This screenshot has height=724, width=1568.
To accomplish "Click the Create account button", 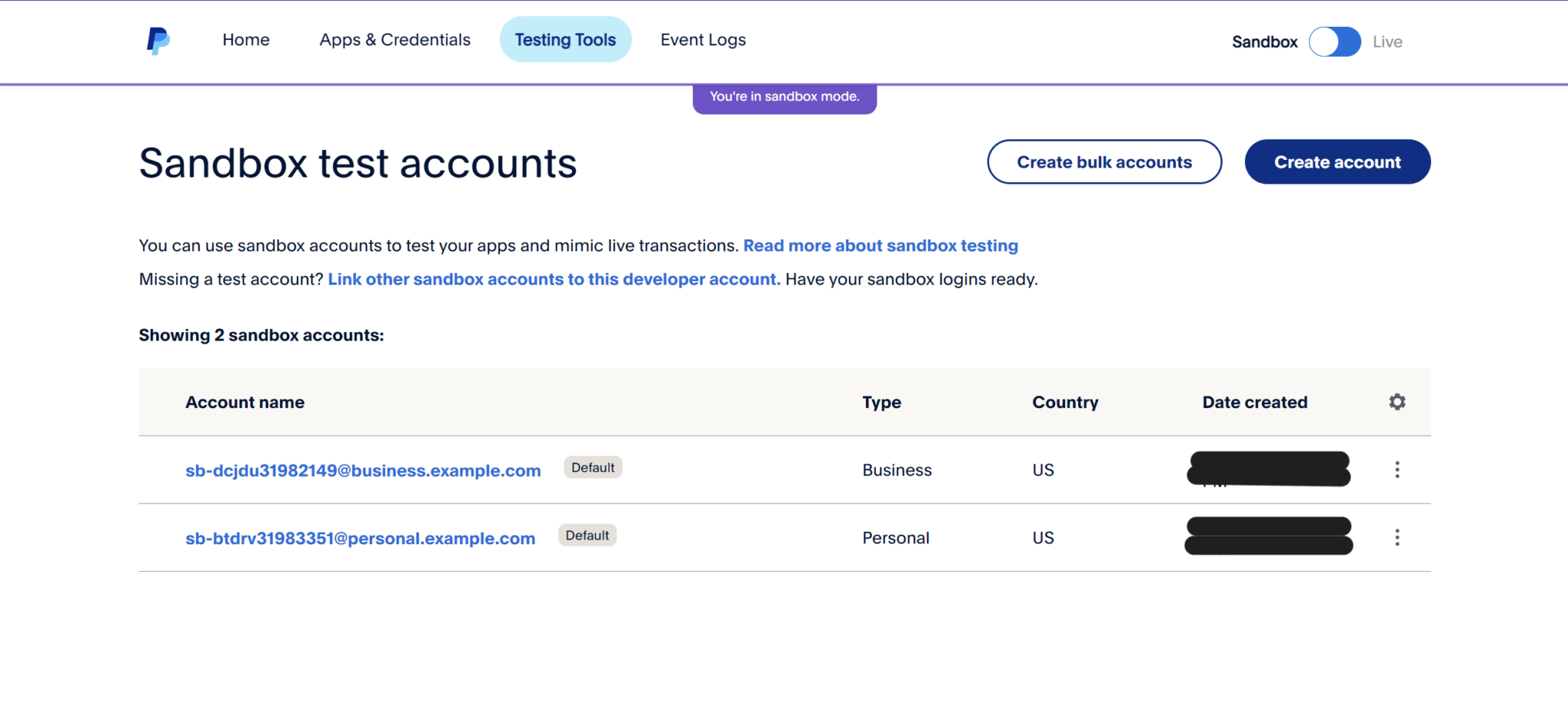I will pos(1337,161).
